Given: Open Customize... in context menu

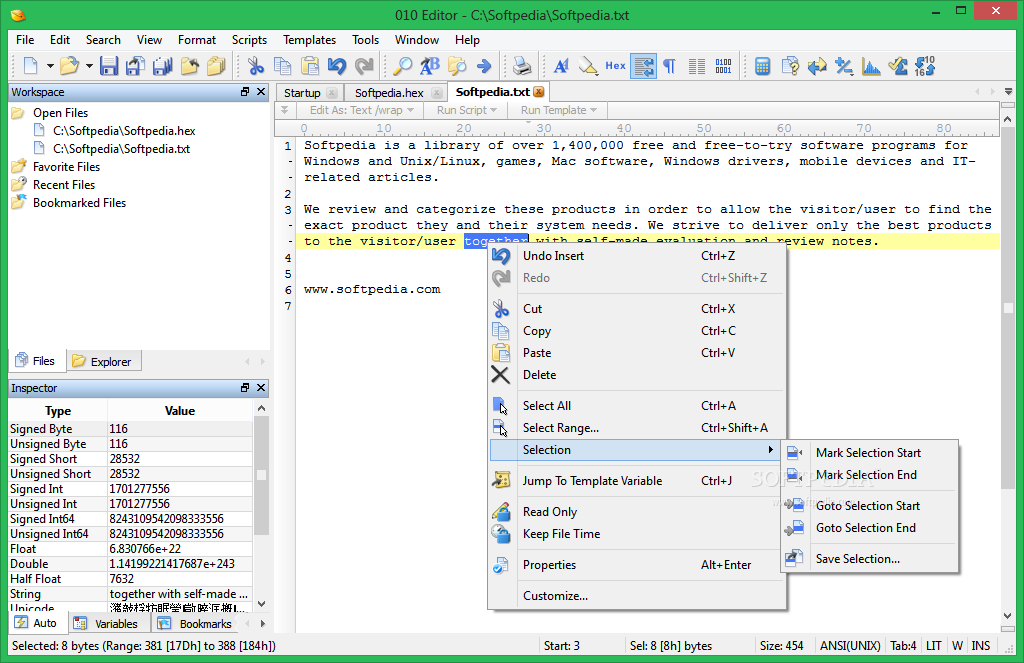Looking at the screenshot, I should tap(637, 596).
